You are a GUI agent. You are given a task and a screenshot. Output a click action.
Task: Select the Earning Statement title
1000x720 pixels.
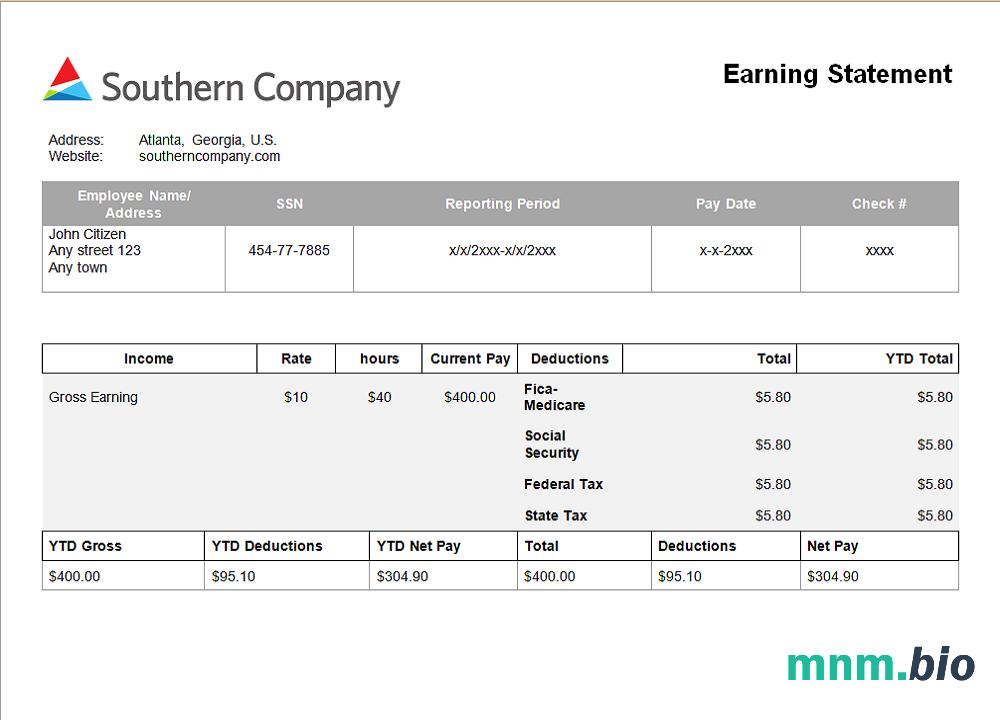coord(837,74)
